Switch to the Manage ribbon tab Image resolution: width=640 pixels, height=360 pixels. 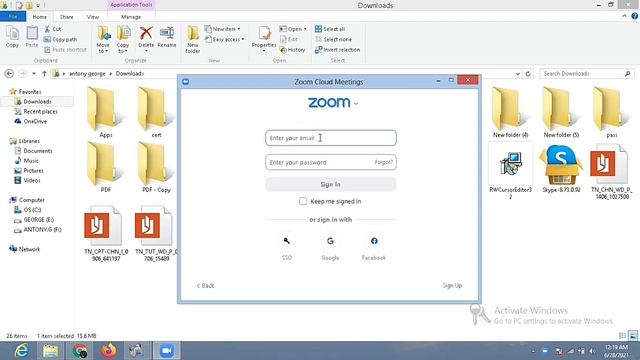click(131, 17)
